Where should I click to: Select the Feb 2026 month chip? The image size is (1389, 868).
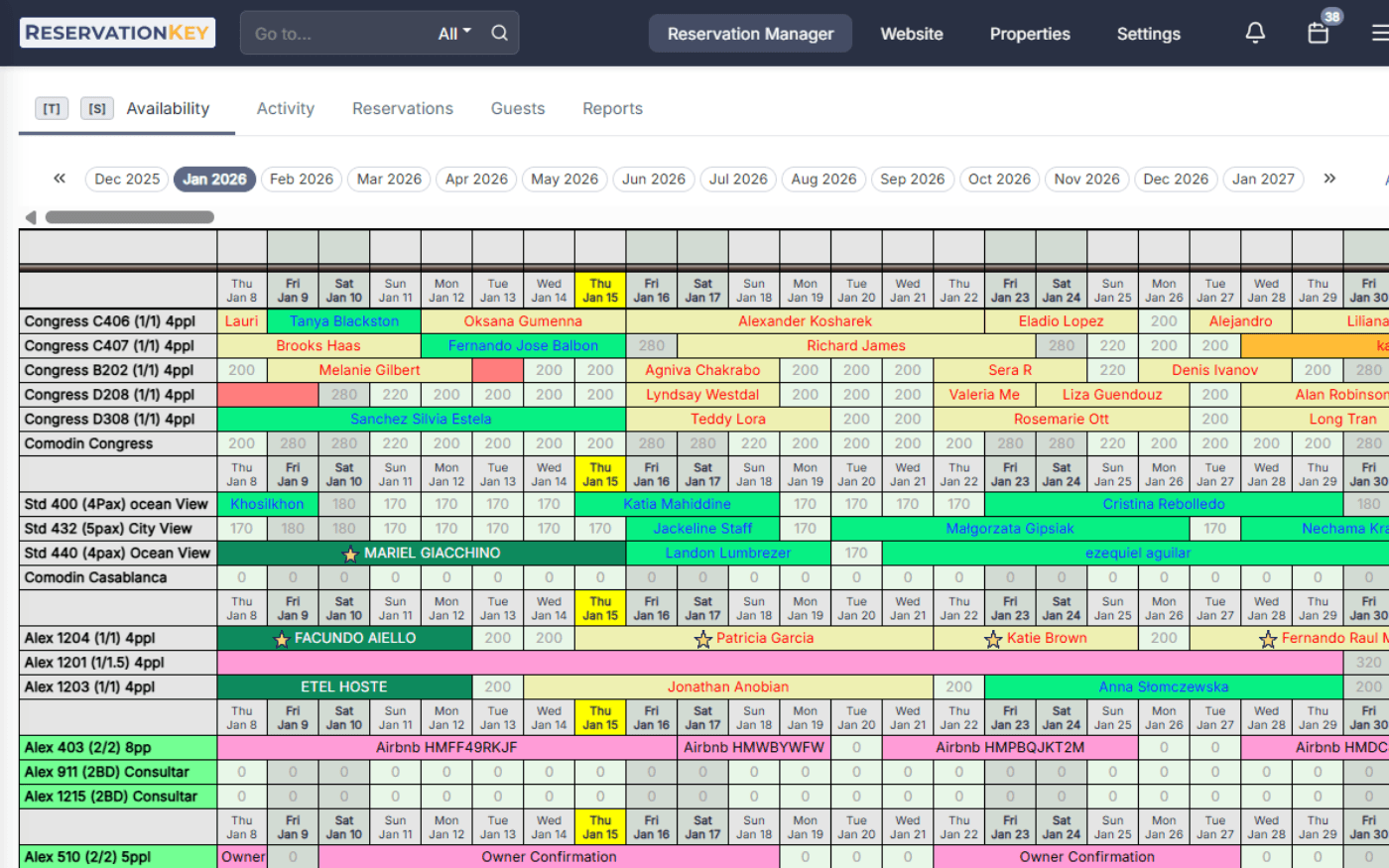[301, 179]
